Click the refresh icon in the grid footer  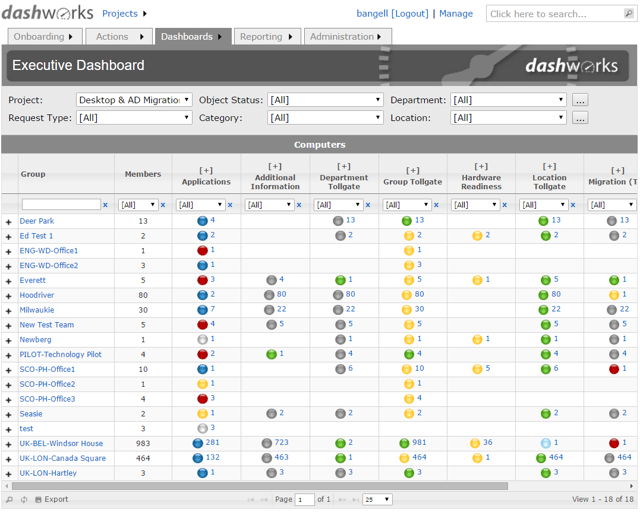point(24,499)
